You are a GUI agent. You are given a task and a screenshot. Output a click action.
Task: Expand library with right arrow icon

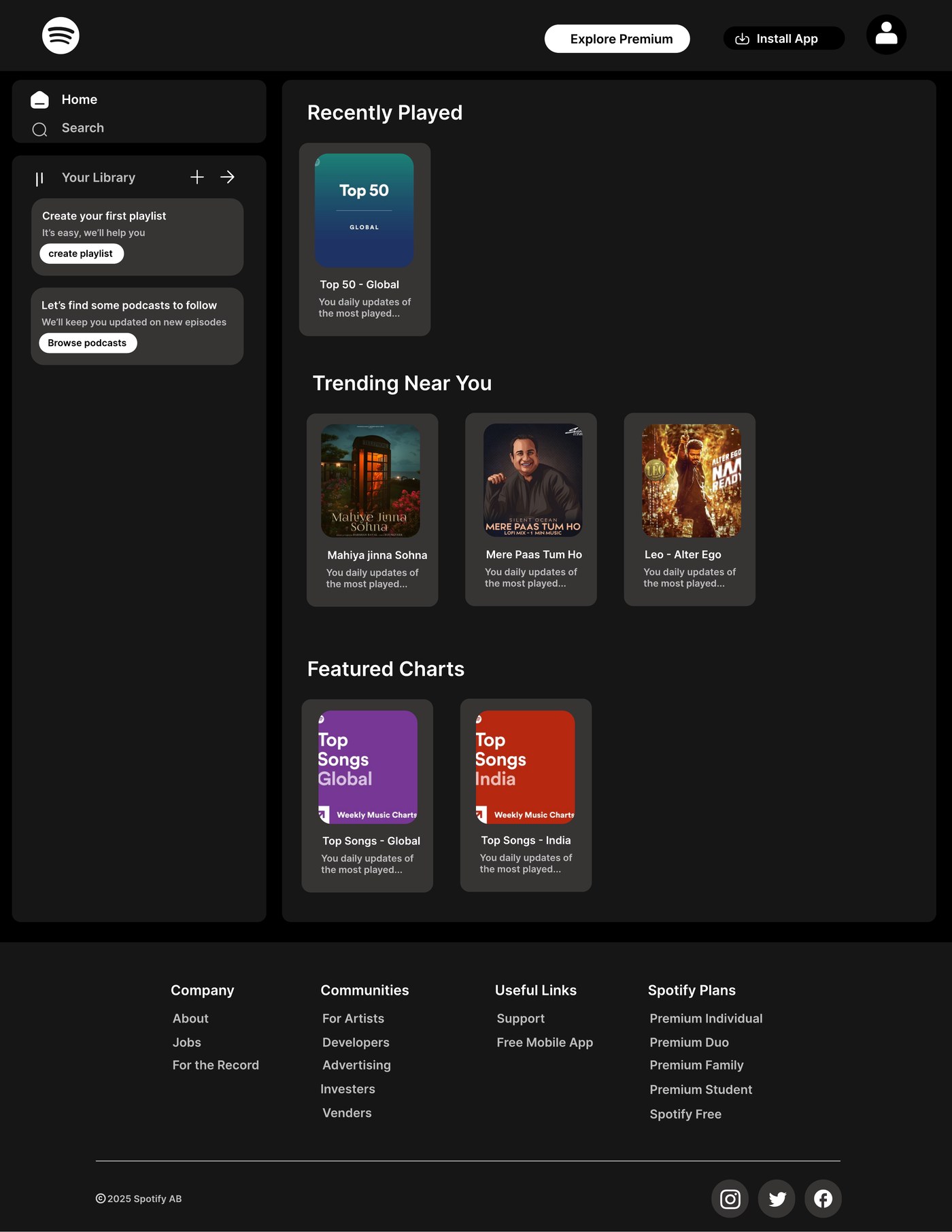[x=227, y=177]
